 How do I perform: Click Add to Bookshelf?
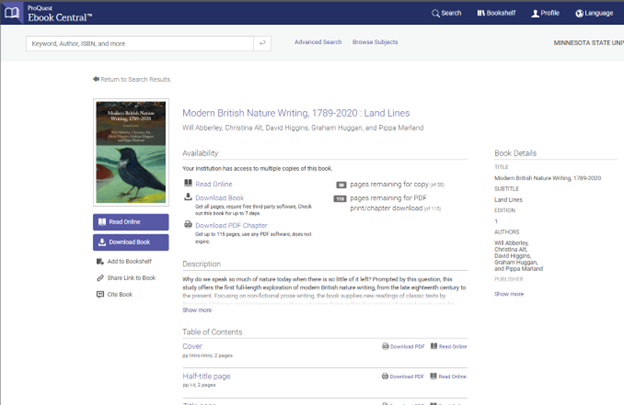(124, 261)
